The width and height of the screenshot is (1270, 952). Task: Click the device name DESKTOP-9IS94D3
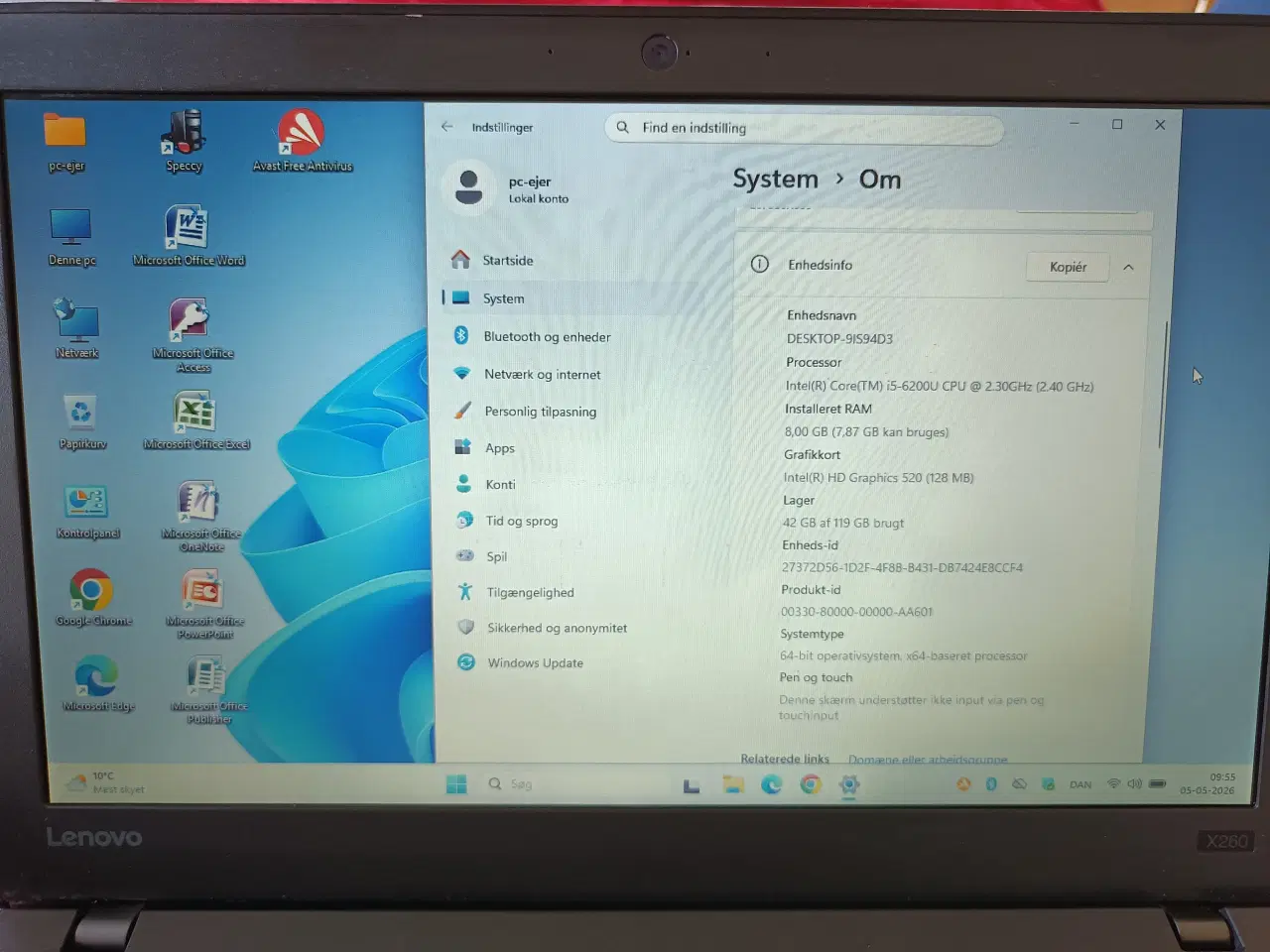[x=839, y=339]
